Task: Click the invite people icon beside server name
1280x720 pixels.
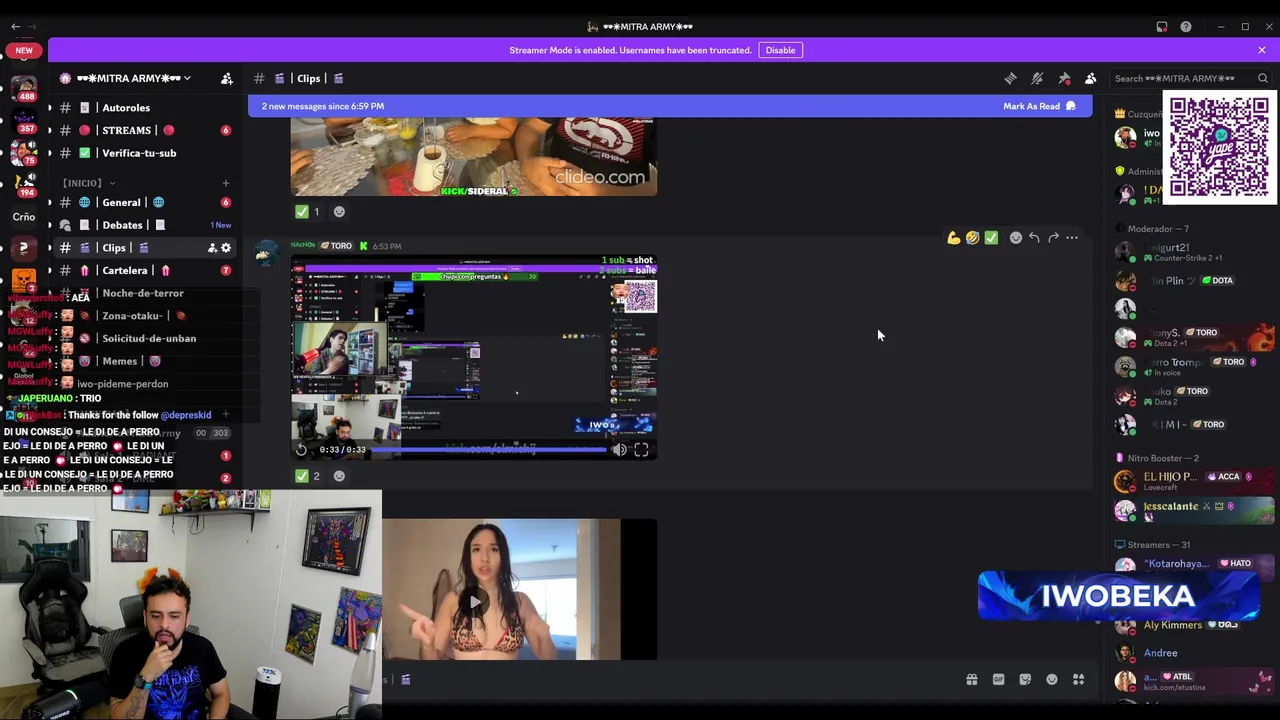Action: pyautogui.click(x=227, y=78)
